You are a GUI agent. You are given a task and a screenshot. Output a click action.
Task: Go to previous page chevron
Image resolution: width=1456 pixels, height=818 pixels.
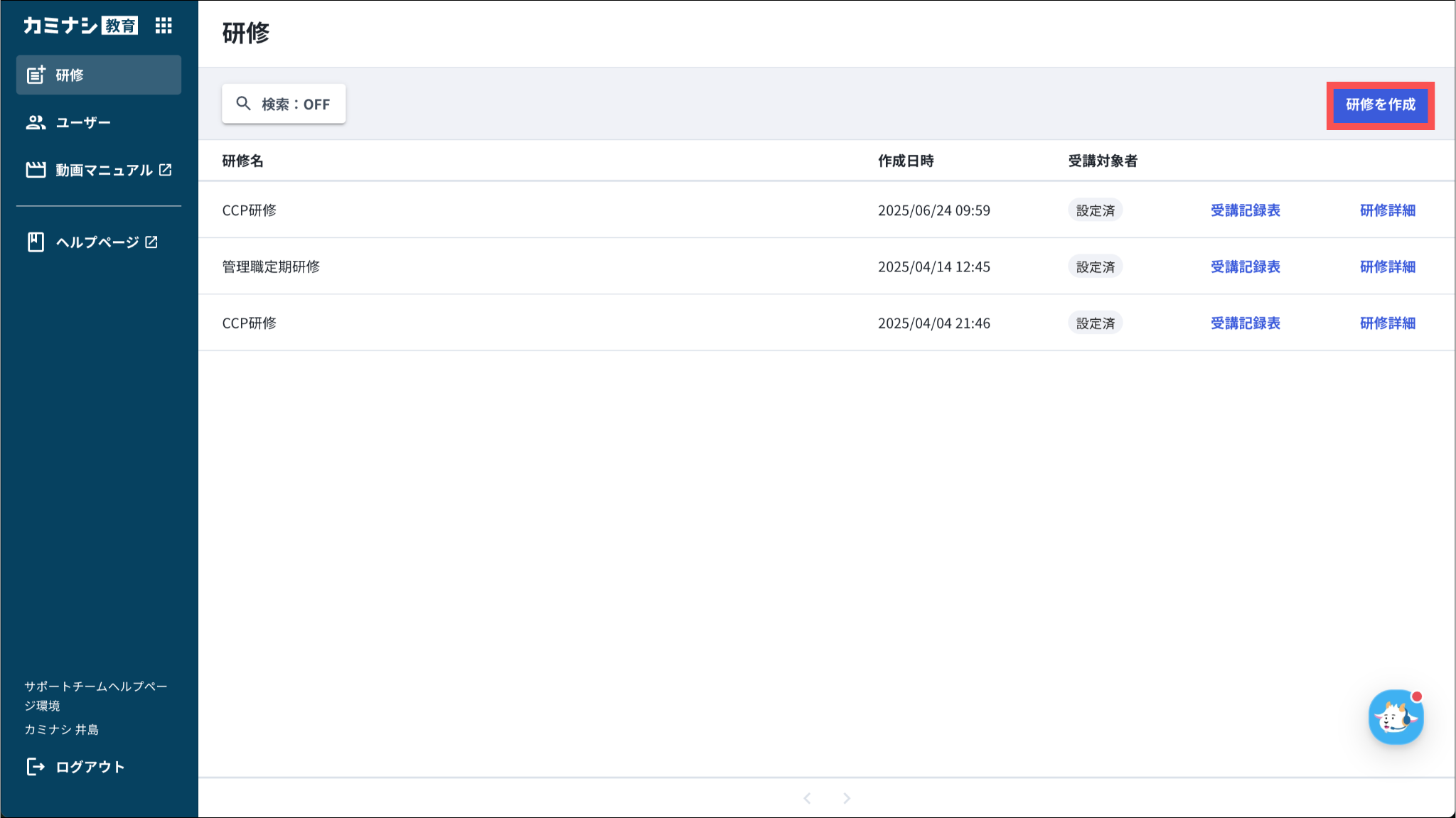click(x=807, y=798)
